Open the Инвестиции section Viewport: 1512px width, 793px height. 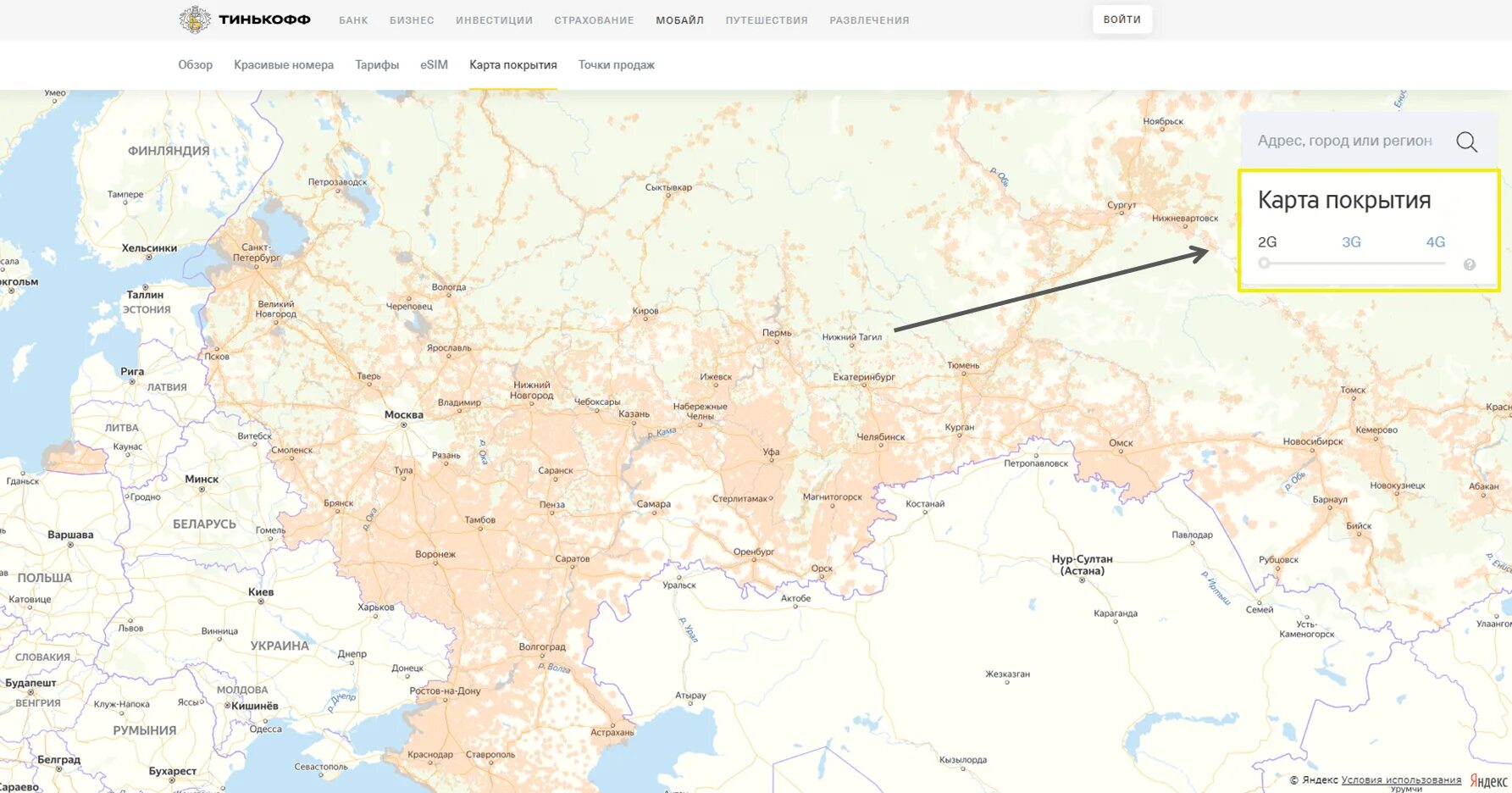click(x=494, y=20)
